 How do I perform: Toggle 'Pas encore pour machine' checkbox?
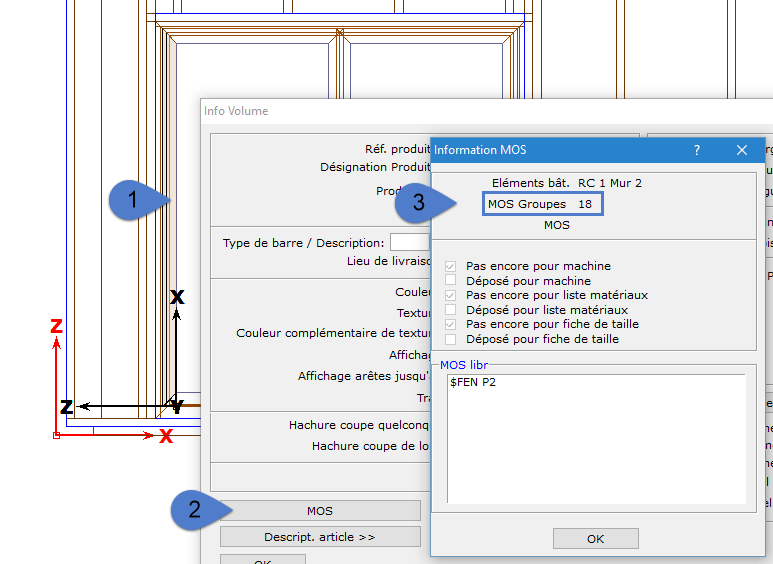[452, 267]
